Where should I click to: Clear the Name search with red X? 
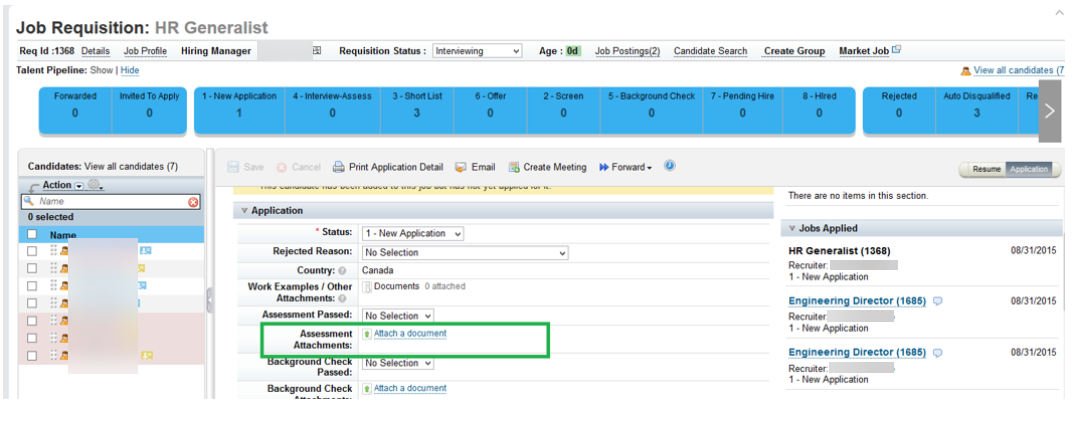tap(193, 202)
